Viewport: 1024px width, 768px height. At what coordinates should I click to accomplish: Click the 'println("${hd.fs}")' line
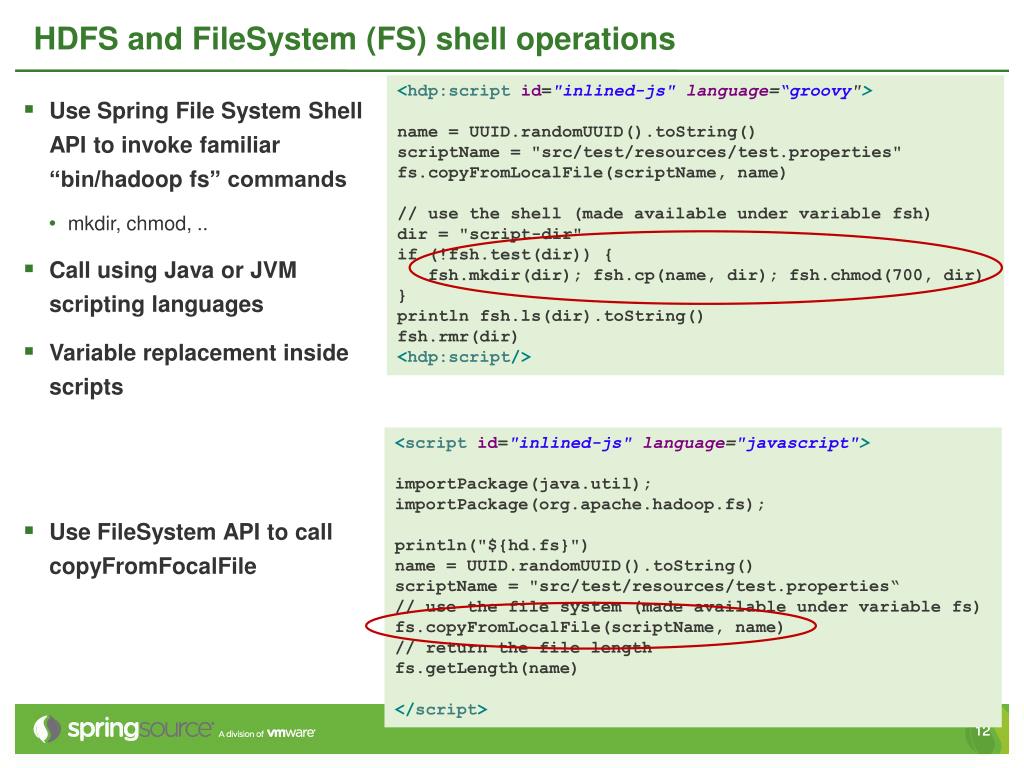(x=491, y=545)
